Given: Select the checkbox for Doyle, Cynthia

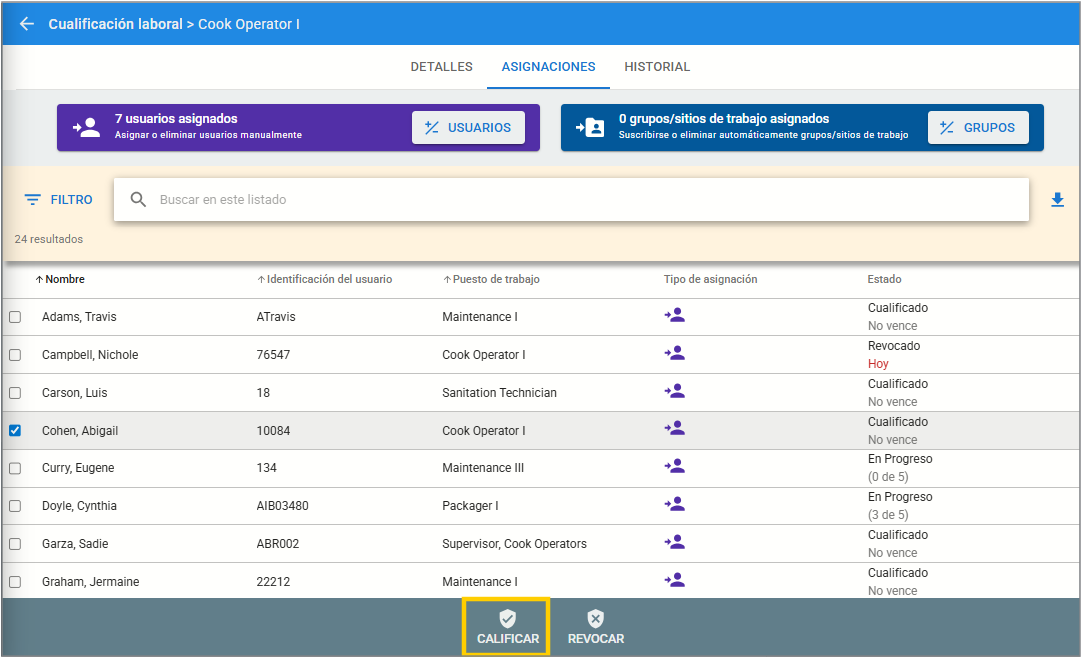Looking at the screenshot, I should (15, 506).
